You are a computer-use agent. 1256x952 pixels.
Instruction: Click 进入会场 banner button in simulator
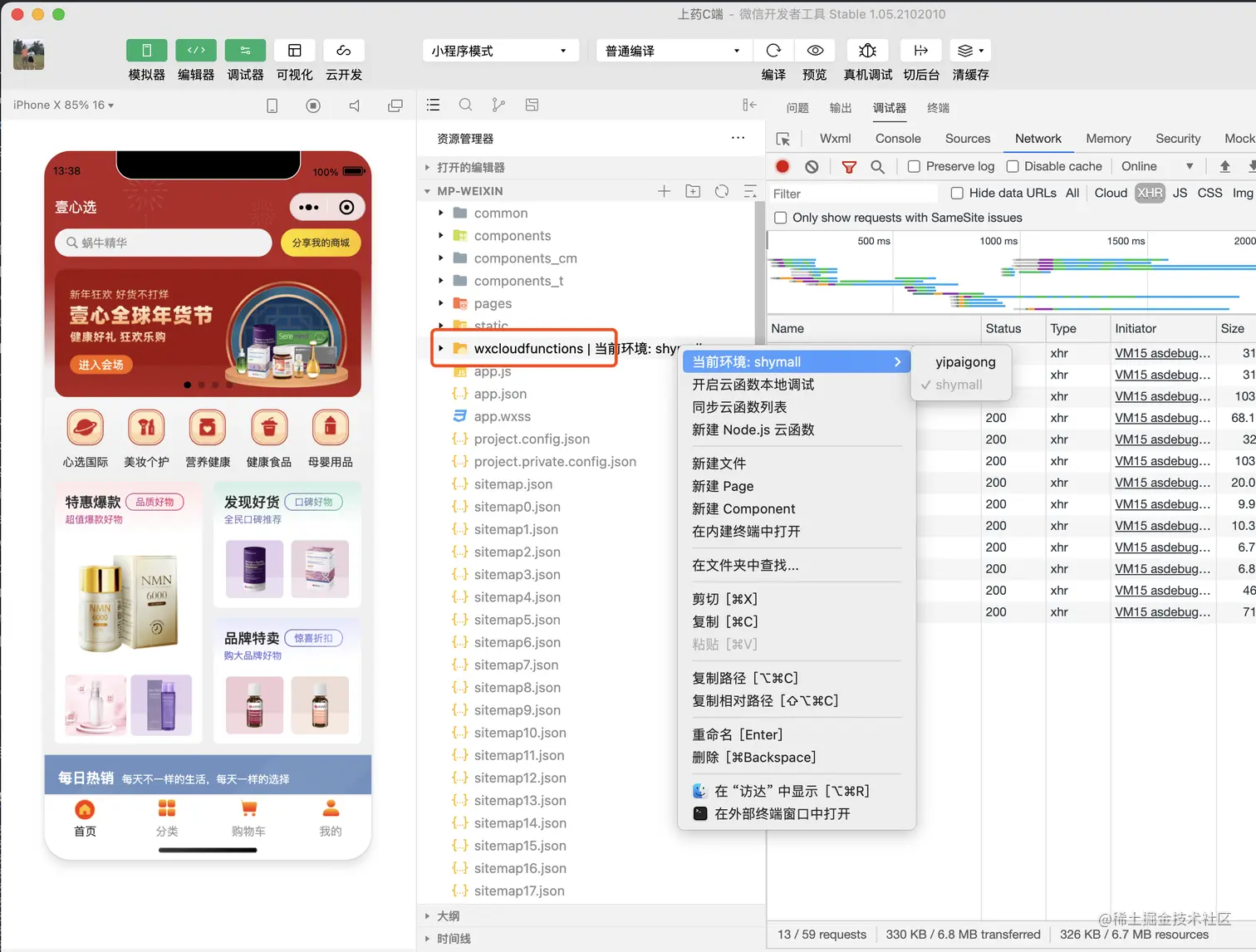coord(101,365)
